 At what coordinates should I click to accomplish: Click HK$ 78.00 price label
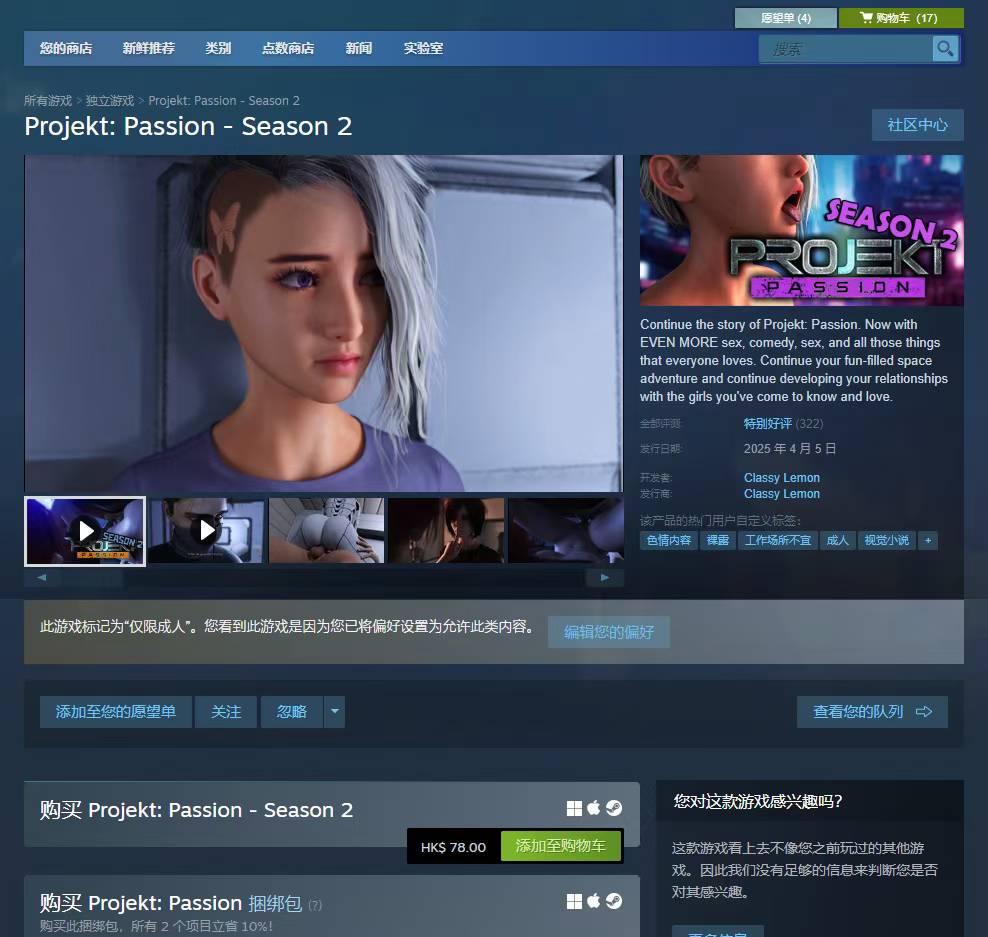click(453, 847)
